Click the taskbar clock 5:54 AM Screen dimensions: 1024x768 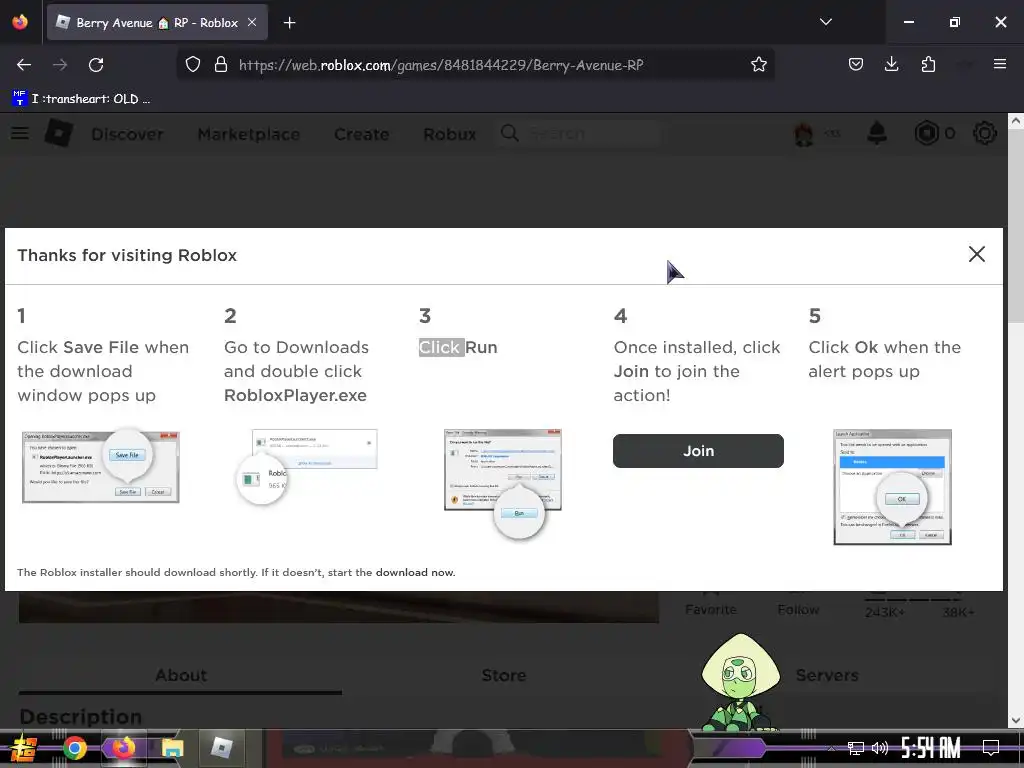pyautogui.click(x=931, y=748)
